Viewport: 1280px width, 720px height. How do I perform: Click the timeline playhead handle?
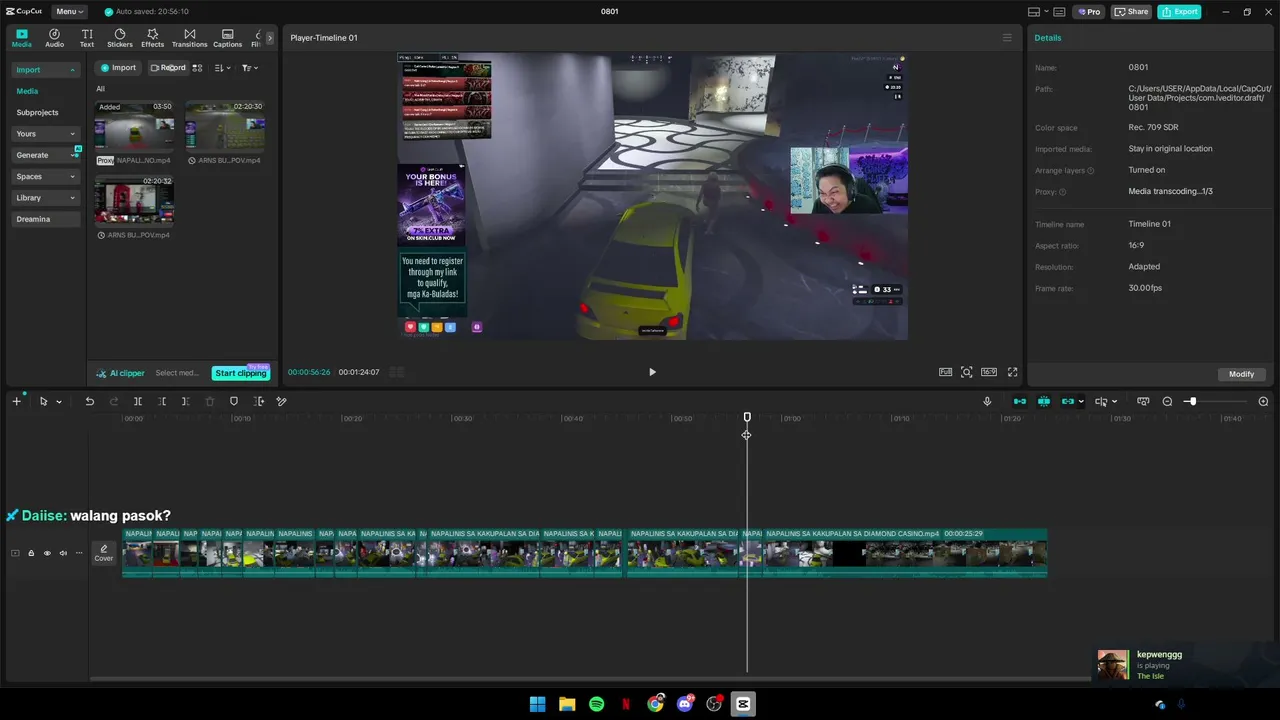click(x=747, y=417)
